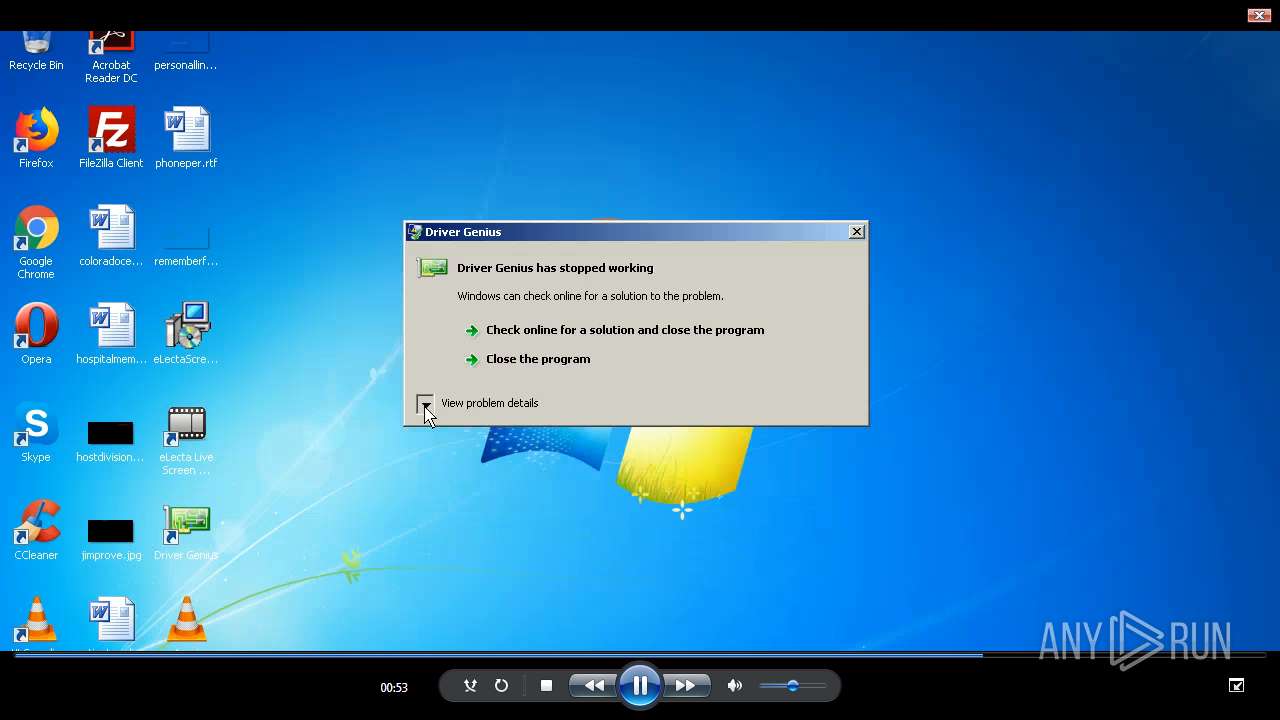Screen dimensions: 1280x720
Task: Select the hostdivision... desktop file
Action: pyautogui.click(x=111, y=440)
